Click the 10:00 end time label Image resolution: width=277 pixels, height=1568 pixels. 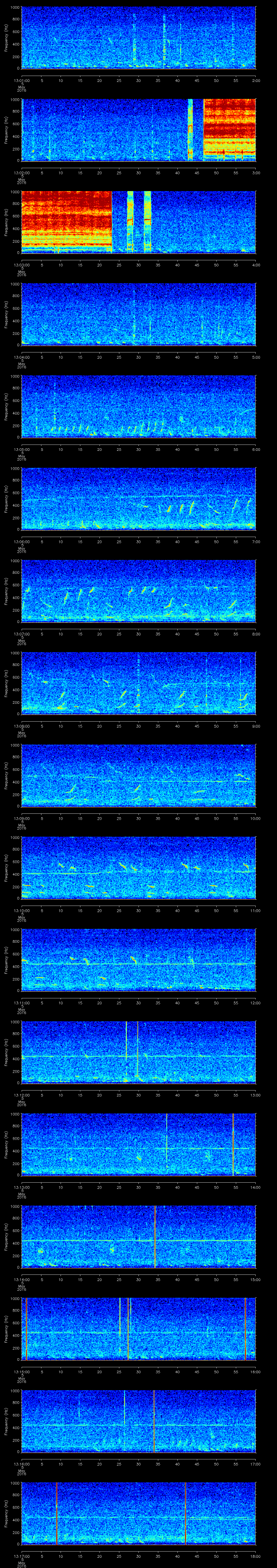255,818
